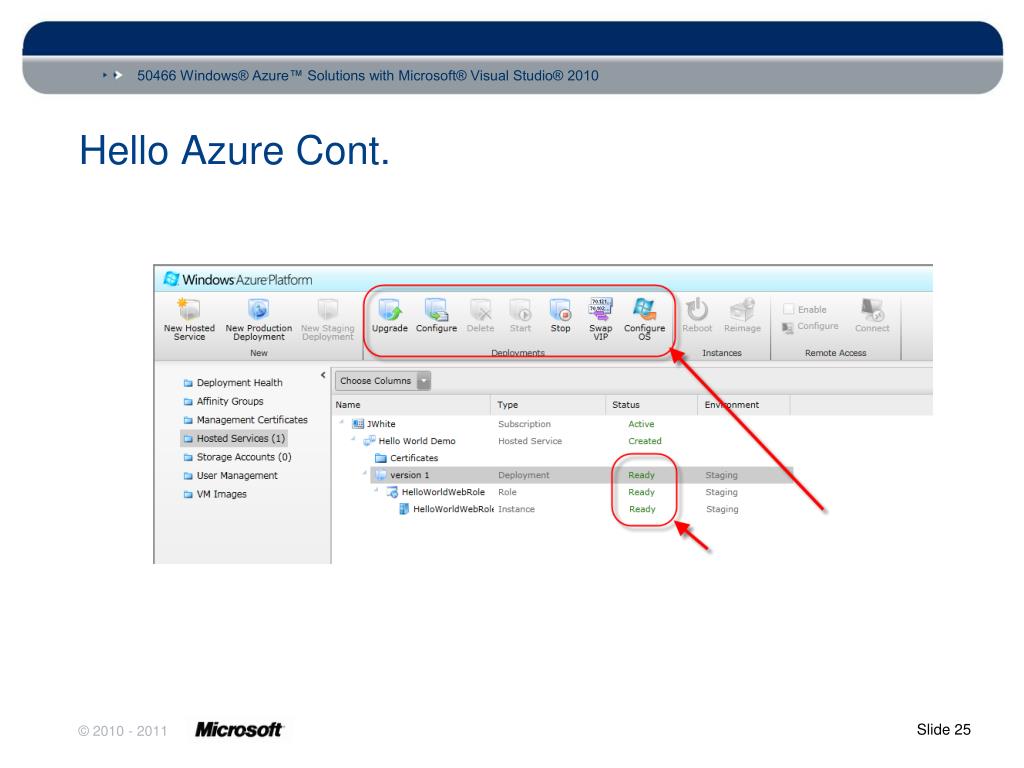Viewport: 1024px width, 768px height.
Task: Sort by the Type column header
Action: click(548, 405)
